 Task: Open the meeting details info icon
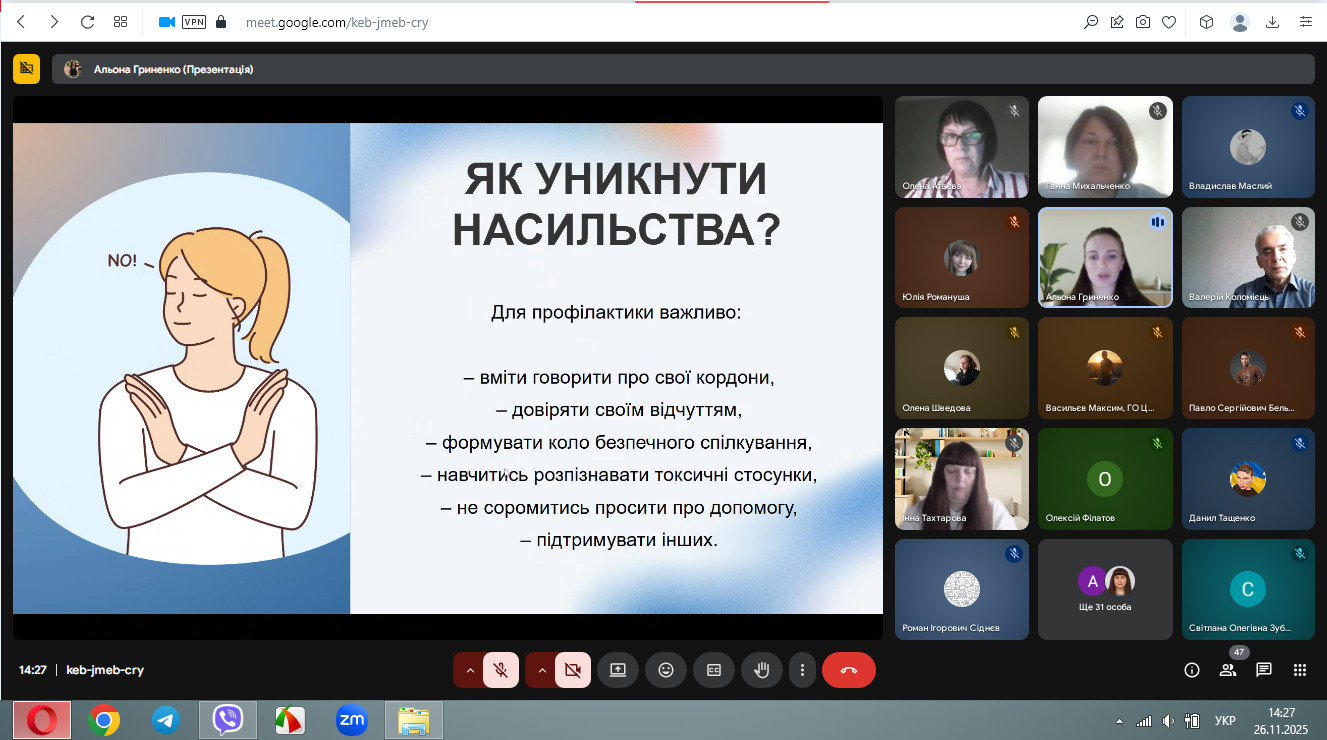[x=1192, y=670]
